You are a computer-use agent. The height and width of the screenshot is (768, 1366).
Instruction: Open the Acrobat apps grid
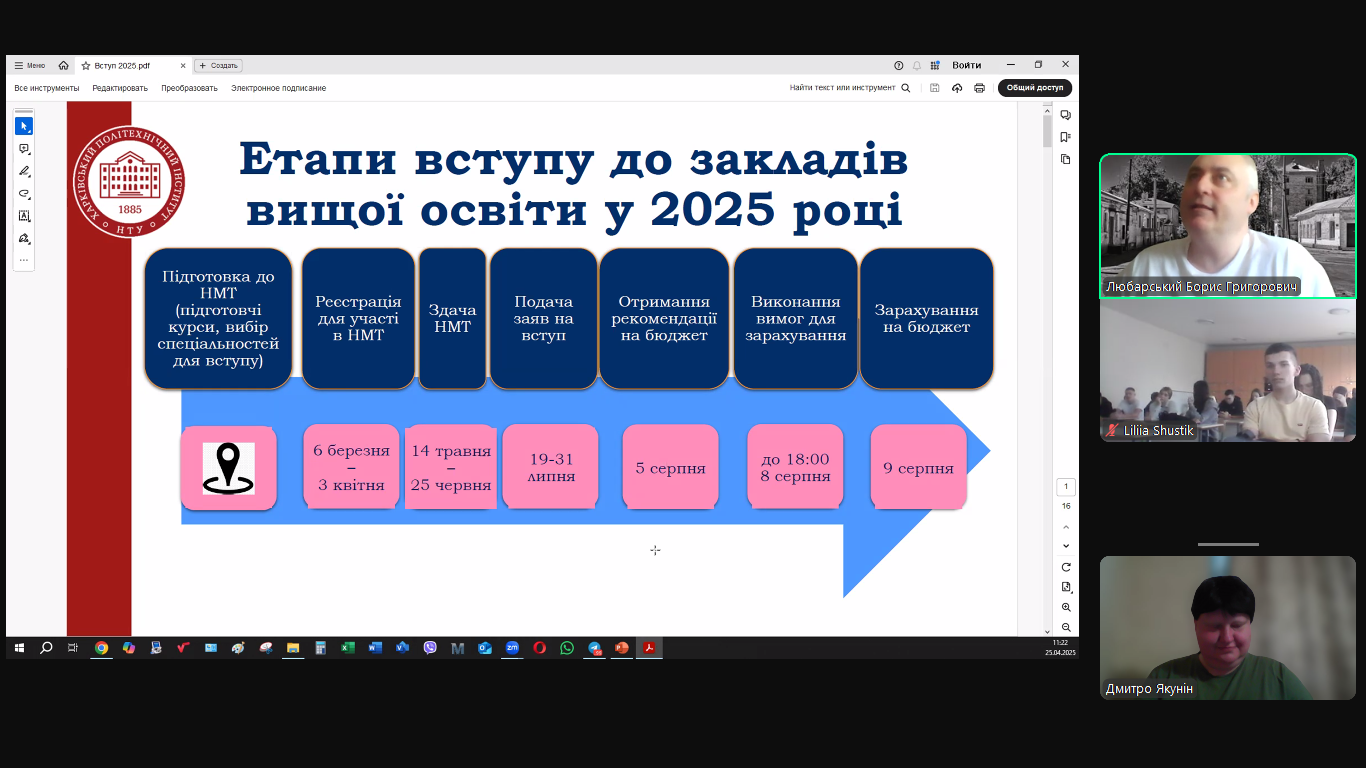point(935,65)
